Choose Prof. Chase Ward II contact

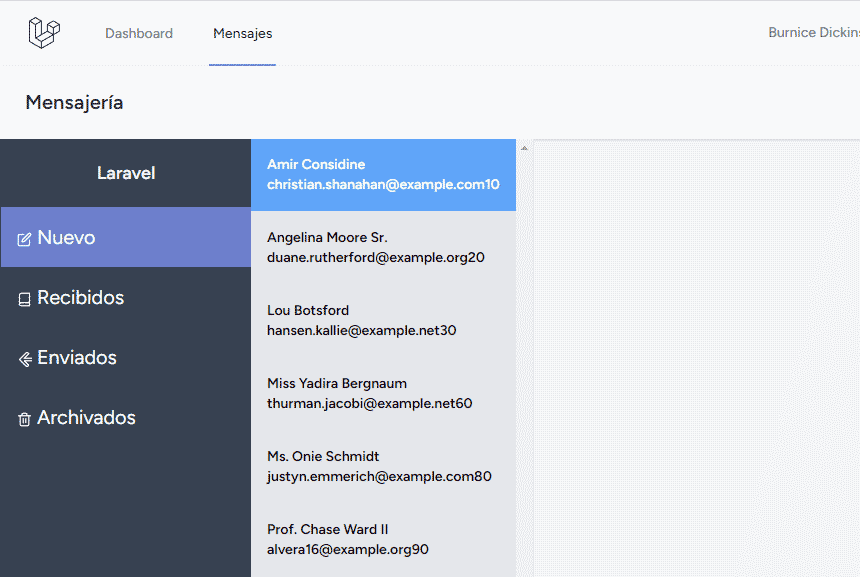383,539
